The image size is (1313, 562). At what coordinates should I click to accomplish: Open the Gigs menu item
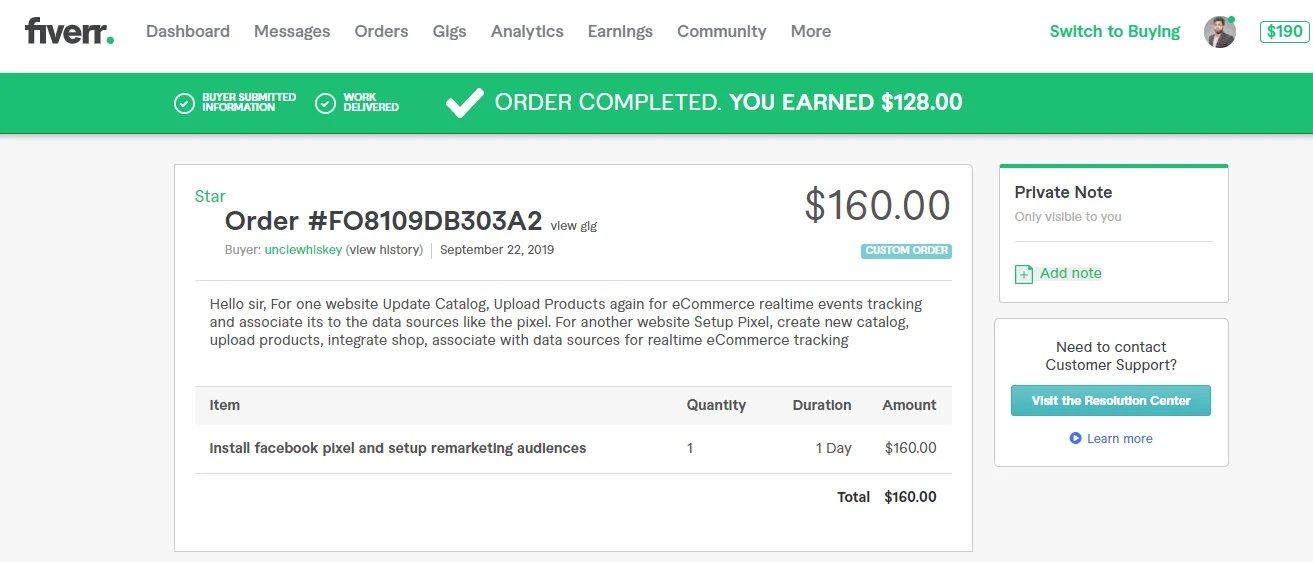point(449,31)
